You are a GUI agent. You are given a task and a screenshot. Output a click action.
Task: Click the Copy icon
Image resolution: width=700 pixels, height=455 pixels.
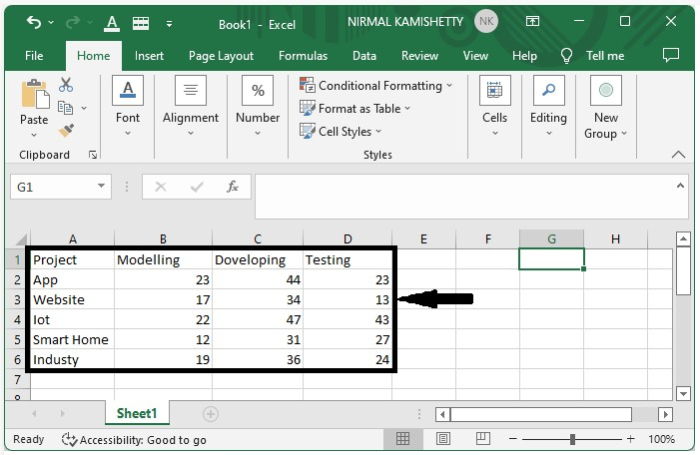click(65, 108)
